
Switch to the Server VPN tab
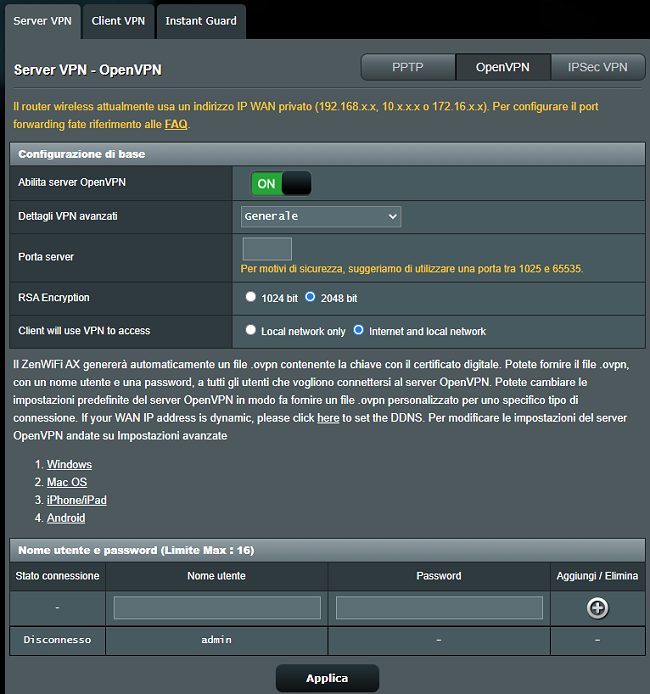(40, 21)
